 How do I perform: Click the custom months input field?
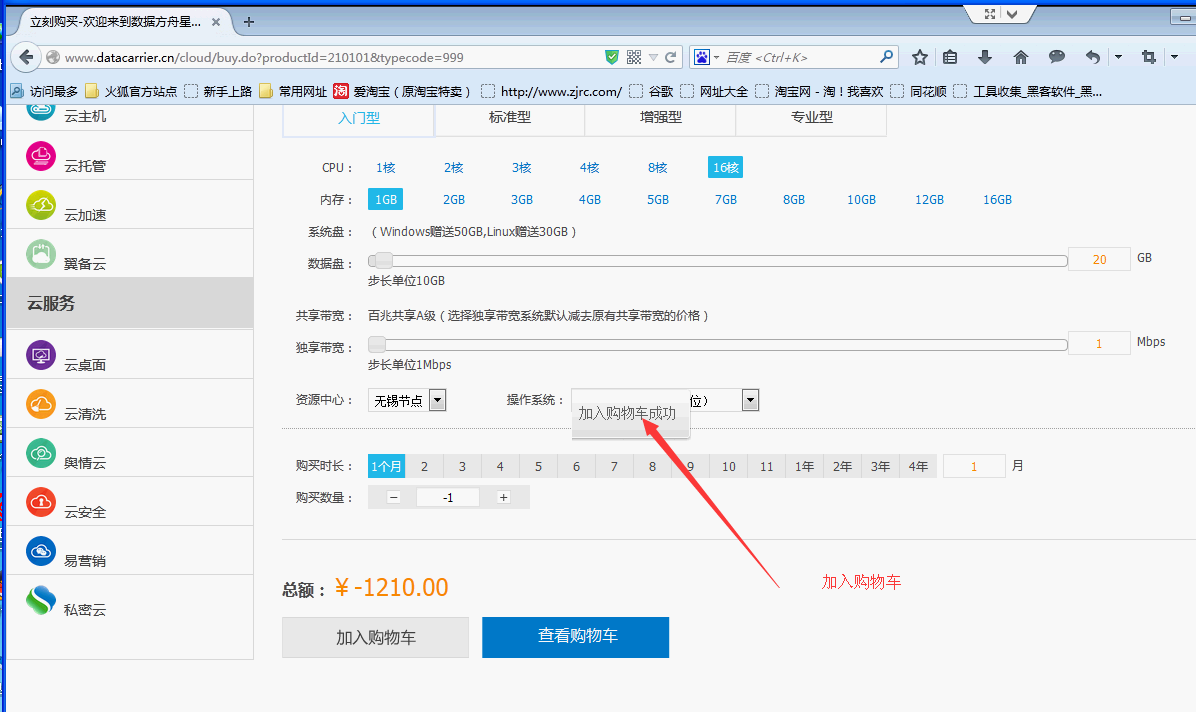pos(974,466)
